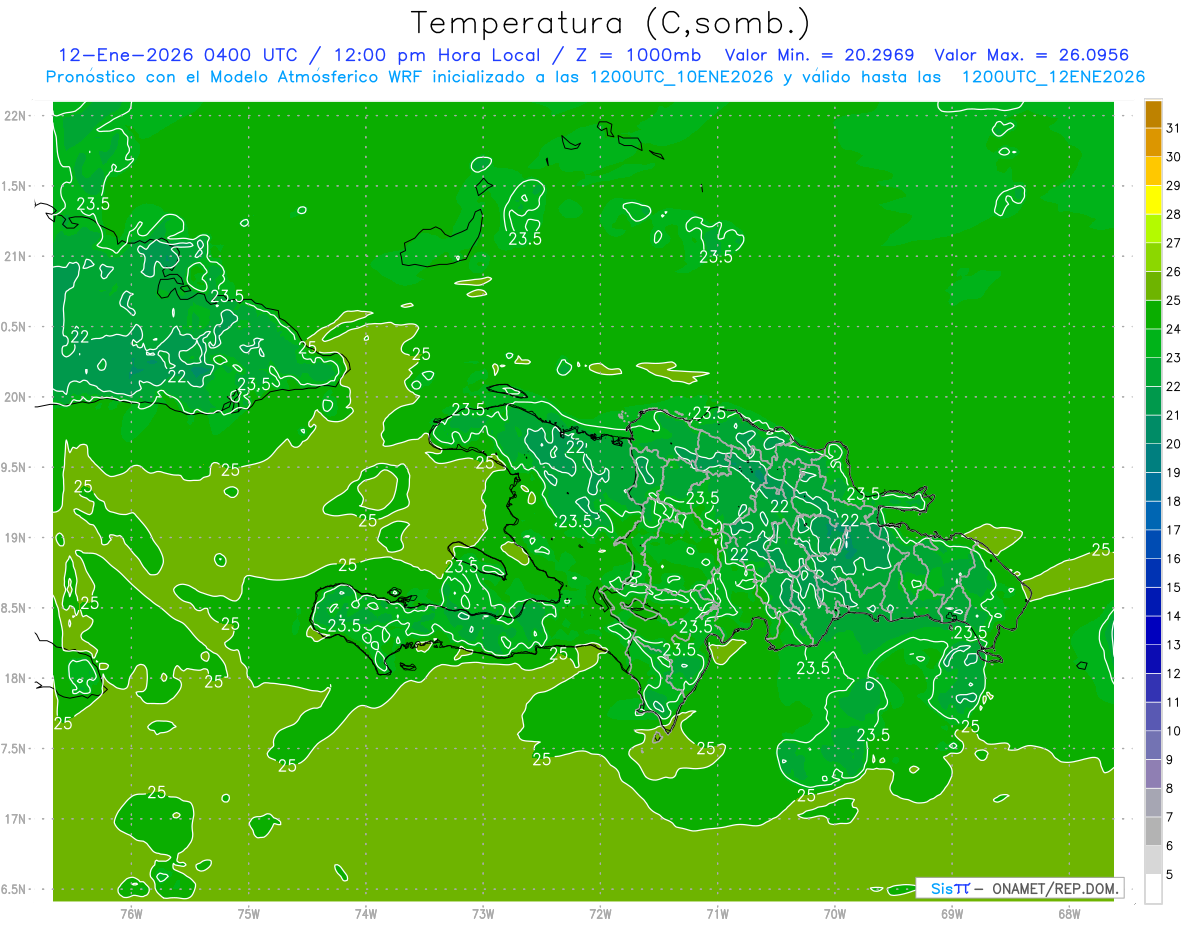Pick the white swatch below colorbar 5
Screen dimensions: 1200x927
pos(1153,889)
